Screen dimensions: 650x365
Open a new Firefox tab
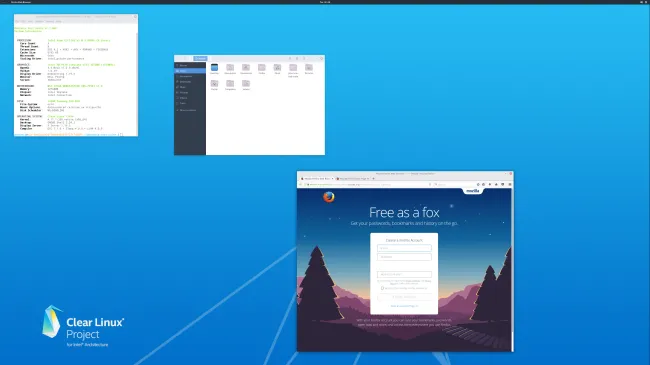pos(374,178)
